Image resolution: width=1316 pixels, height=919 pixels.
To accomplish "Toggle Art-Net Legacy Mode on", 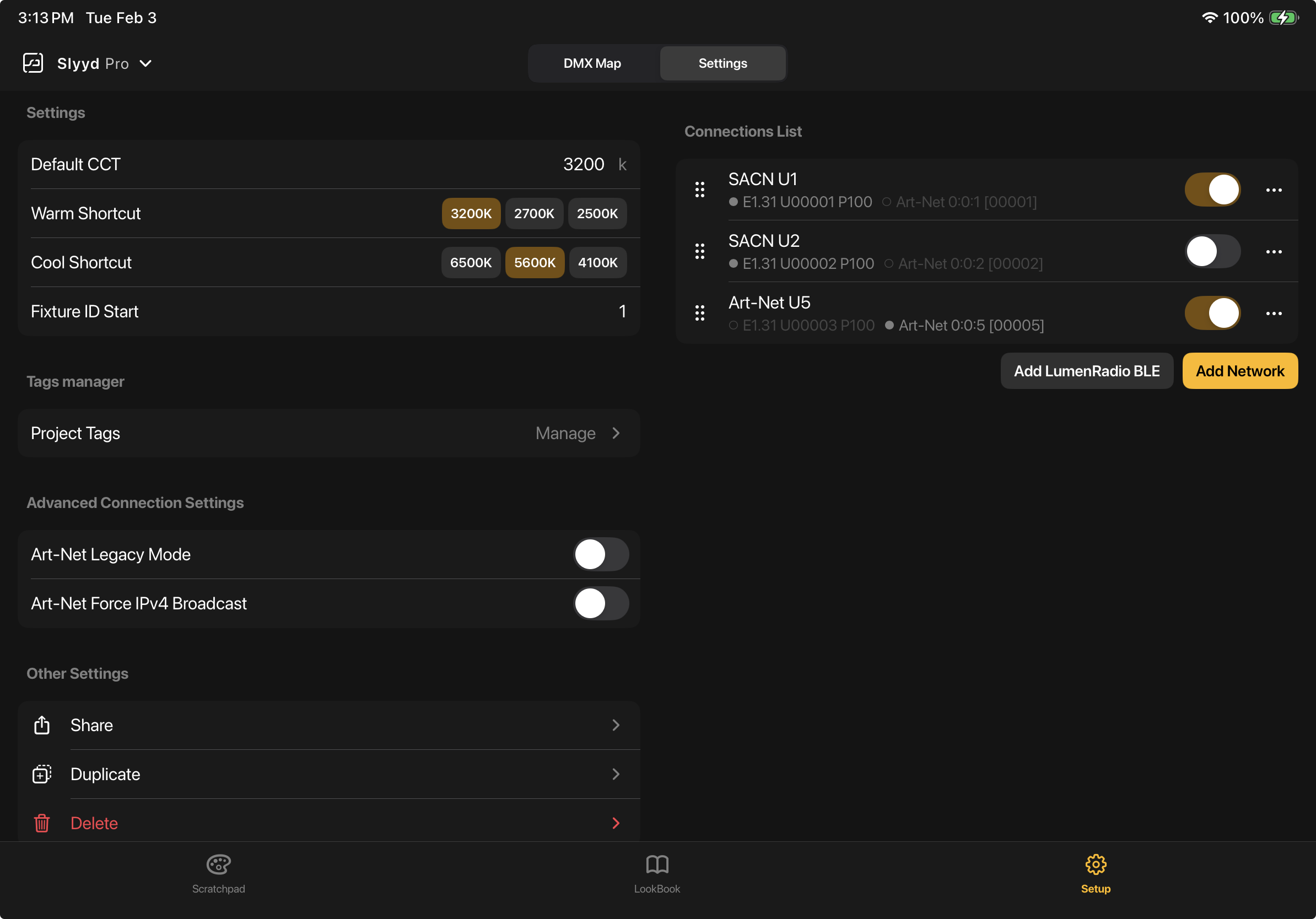I will [601, 554].
